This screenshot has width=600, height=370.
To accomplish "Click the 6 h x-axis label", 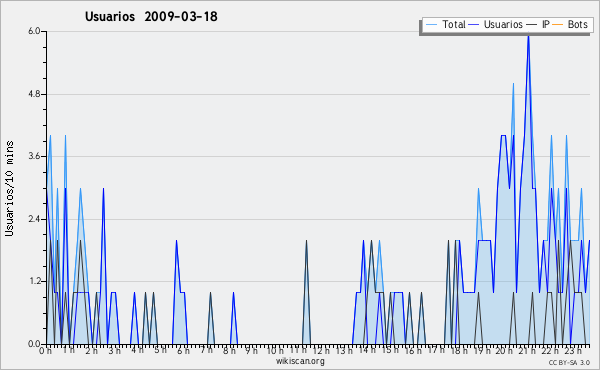I will [x=183, y=350].
